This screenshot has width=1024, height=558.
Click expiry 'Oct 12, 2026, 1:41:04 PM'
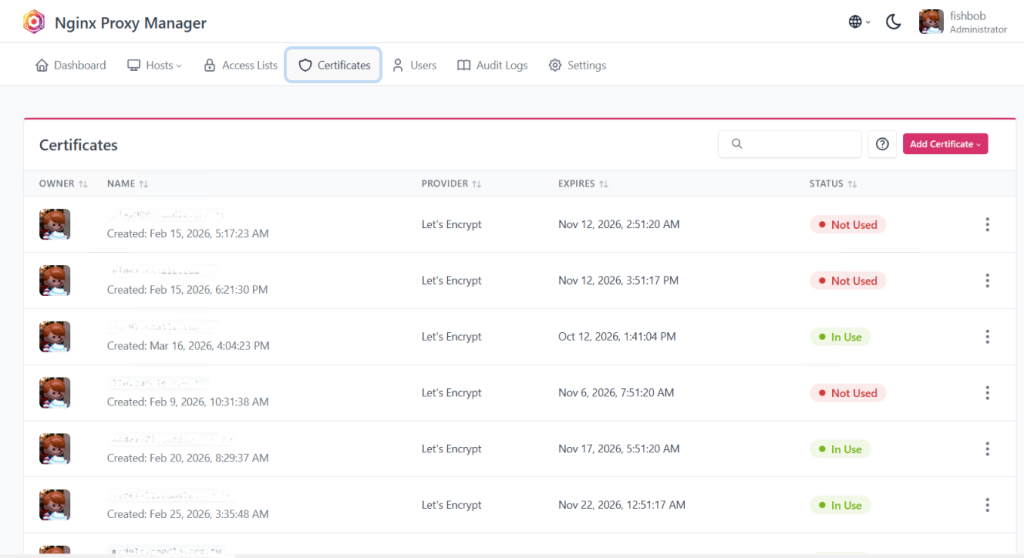616,336
